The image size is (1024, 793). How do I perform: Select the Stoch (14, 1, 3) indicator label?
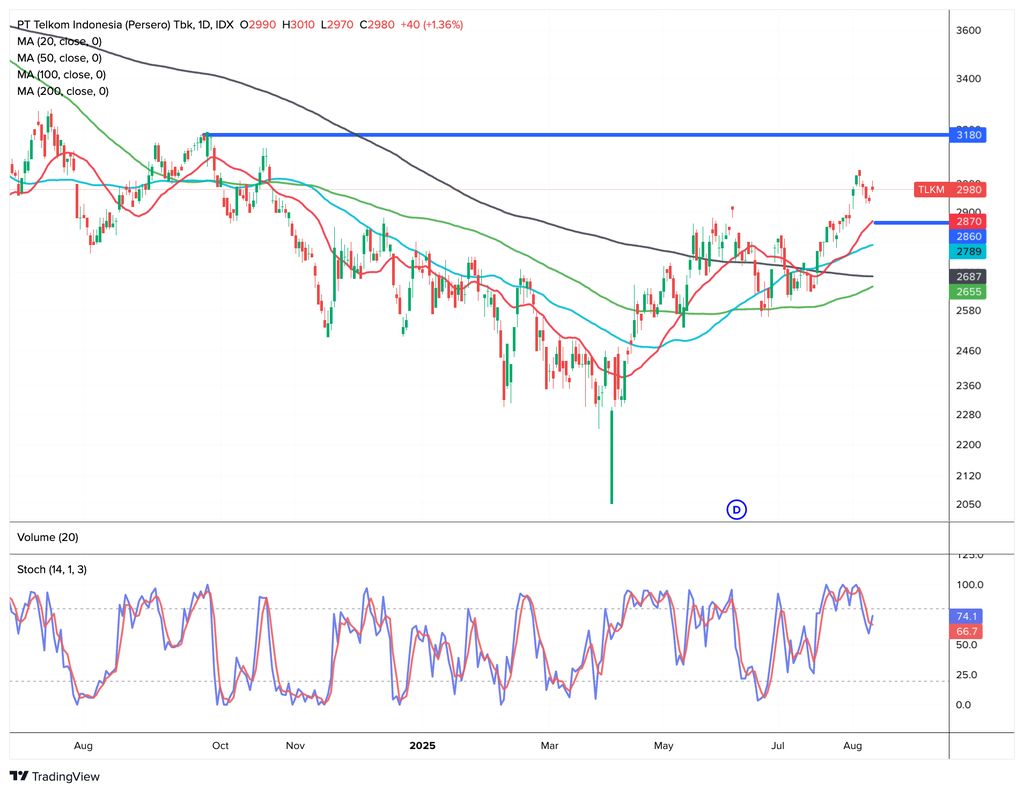click(x=52, y=569)
